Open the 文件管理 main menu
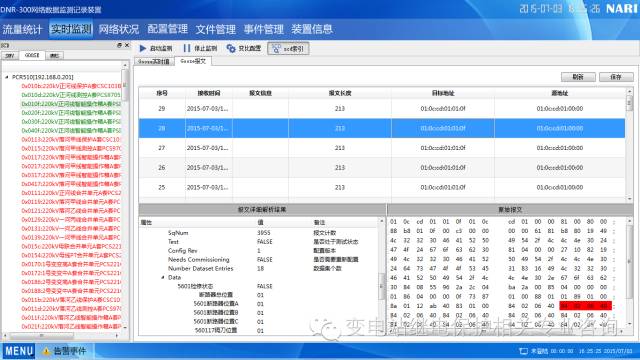 [x=216, y=29]
